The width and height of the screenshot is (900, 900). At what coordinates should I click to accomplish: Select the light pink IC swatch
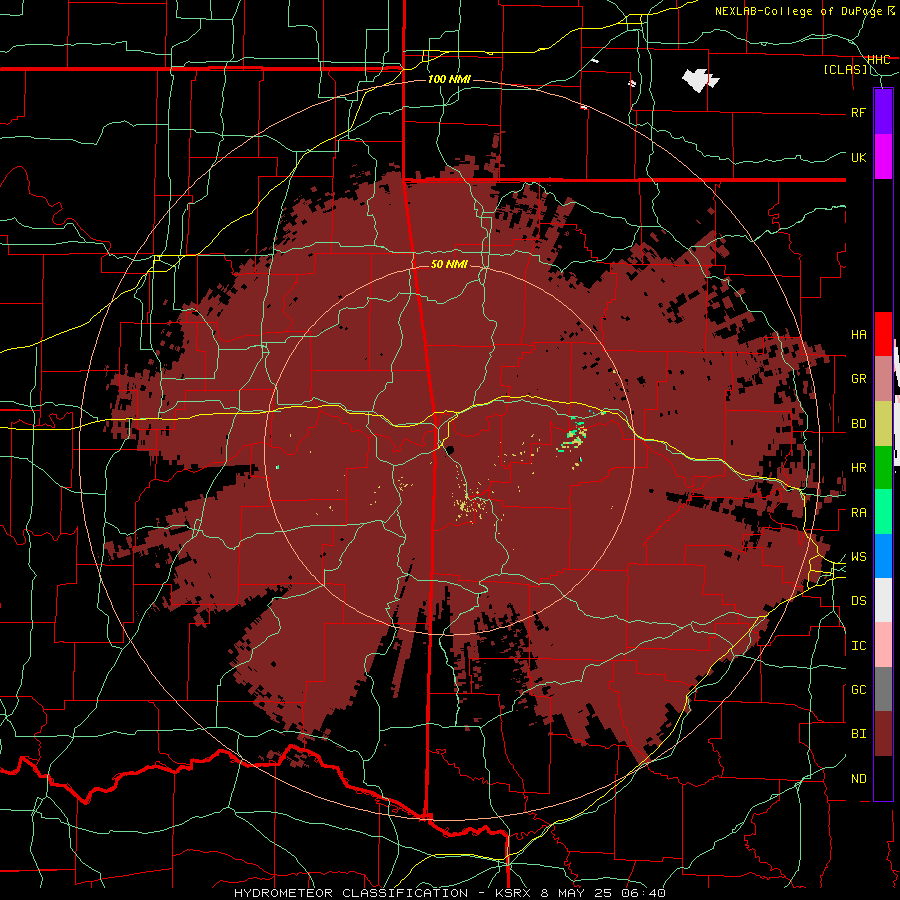tap(883, 645)
